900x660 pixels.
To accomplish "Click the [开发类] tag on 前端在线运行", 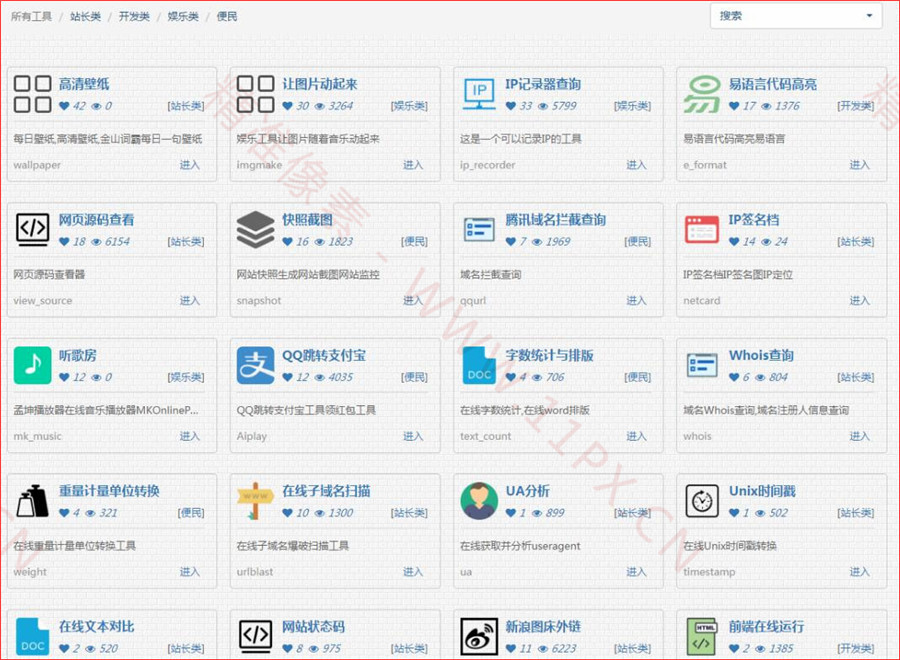I will 855,649.
